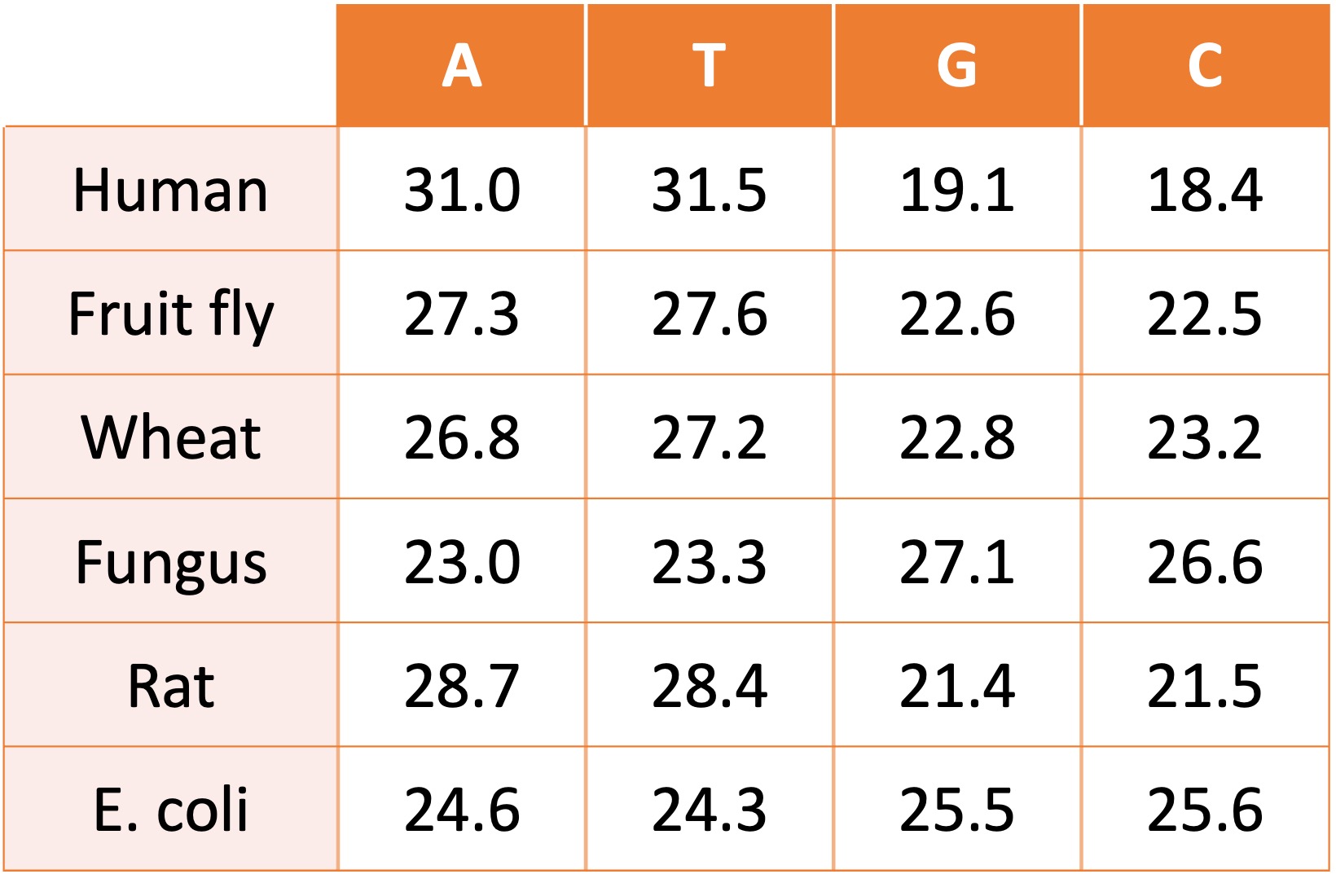Click the G column header cell
1336x896 pixels.
click(957, 65)
